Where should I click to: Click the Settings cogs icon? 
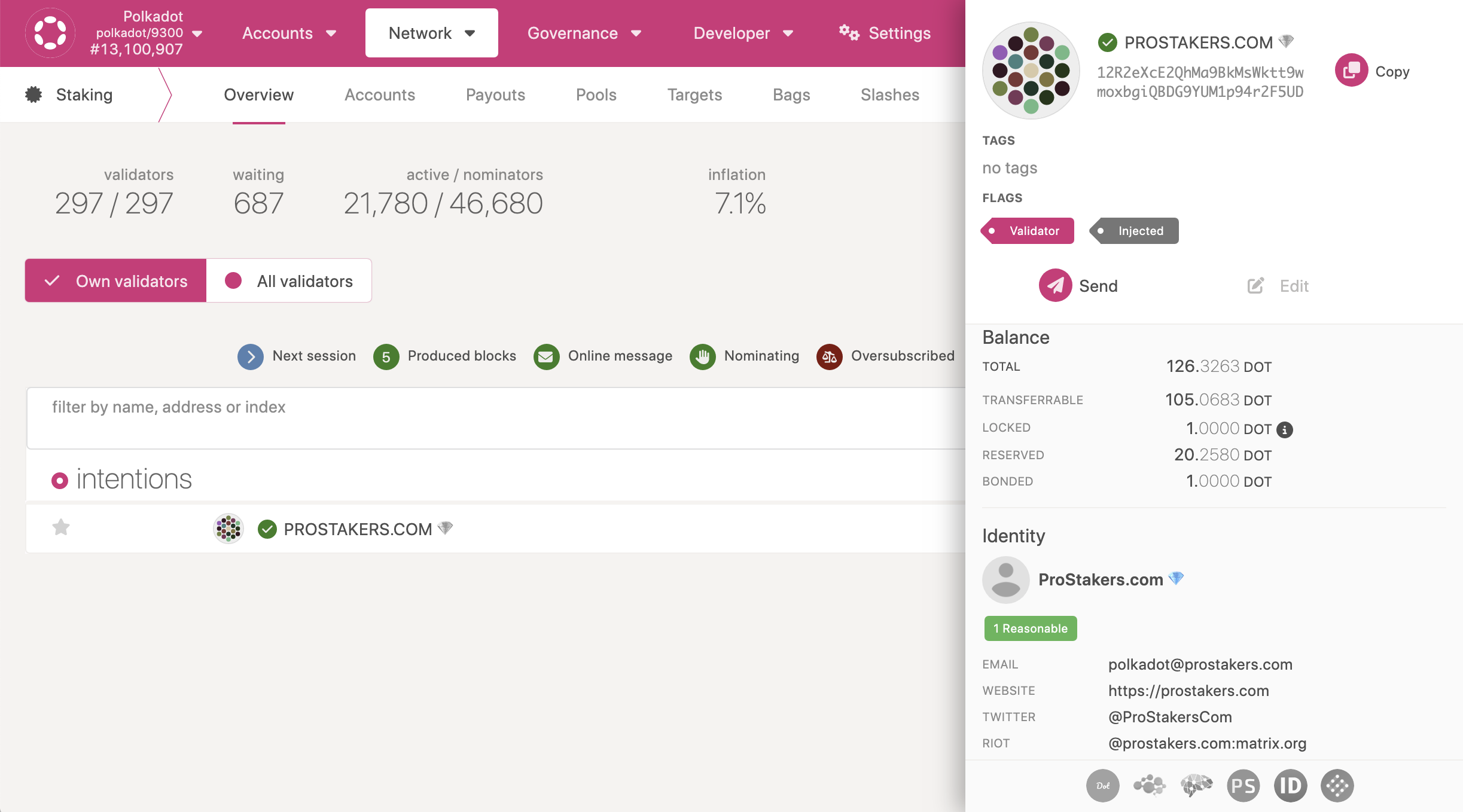[x=849, y=32]
